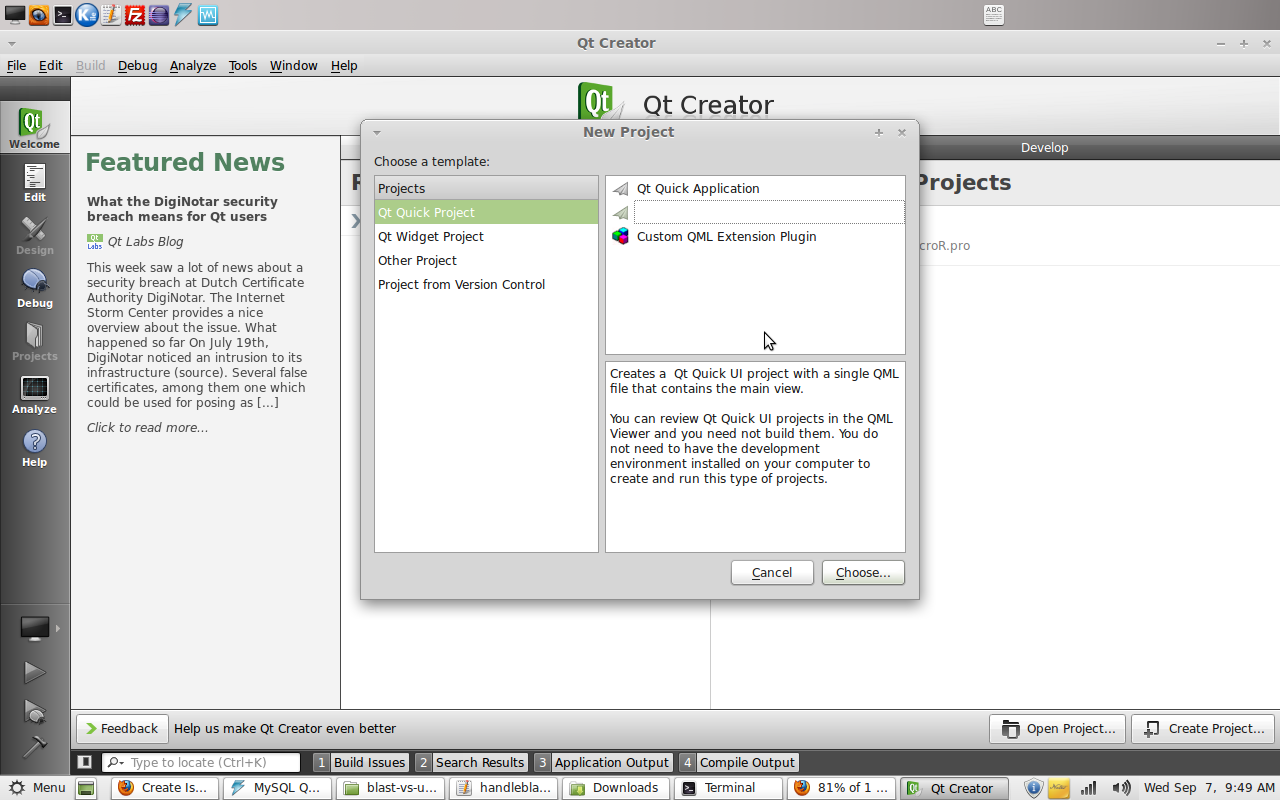Show Application Output pane
This screenshot has height=800, width=1280.
coord(603,762)
